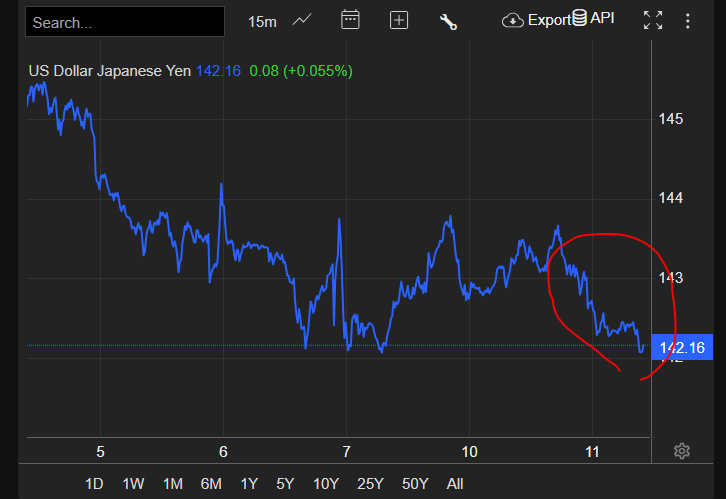Choose the 1Y time range
The height and width of the screenshot is (499, 726).
click(x=248, y=484)
